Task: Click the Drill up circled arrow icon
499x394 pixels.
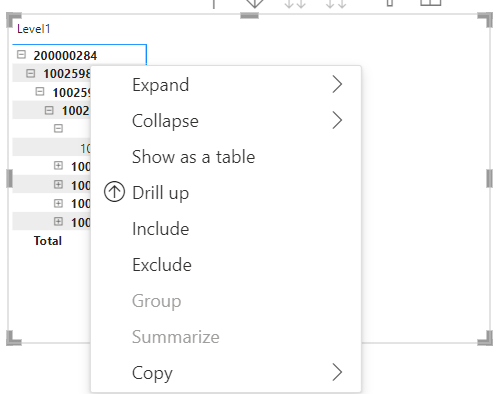Action: (114, 192)
